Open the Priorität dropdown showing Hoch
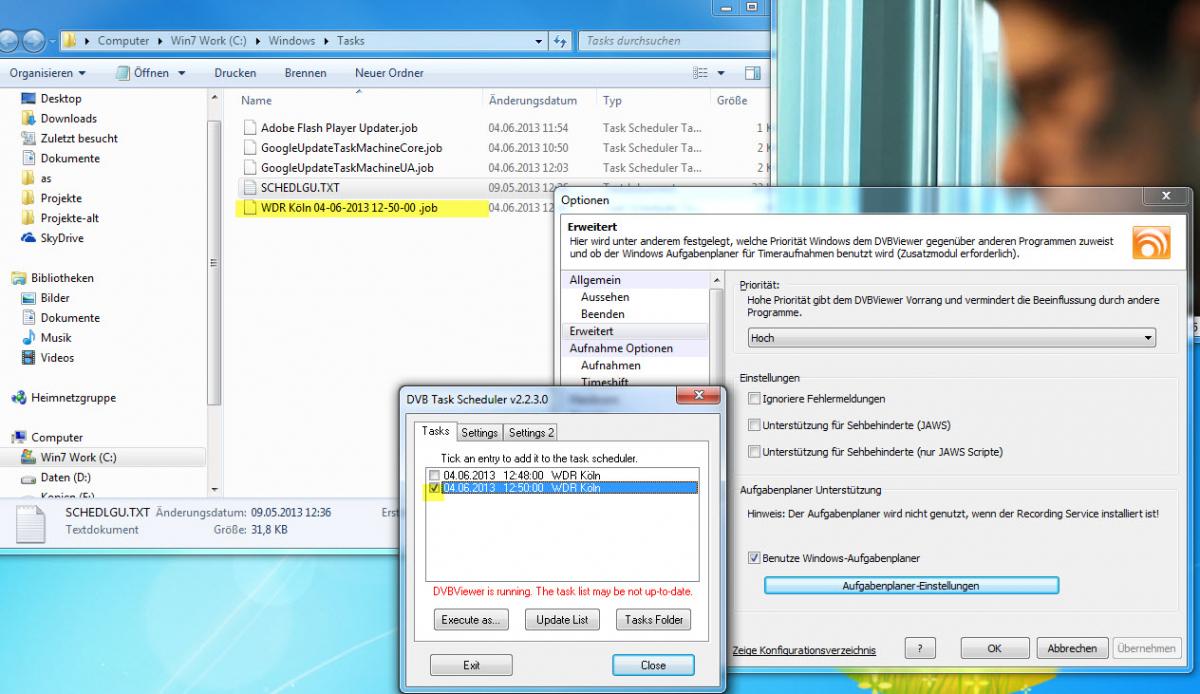 coord(952,338)
